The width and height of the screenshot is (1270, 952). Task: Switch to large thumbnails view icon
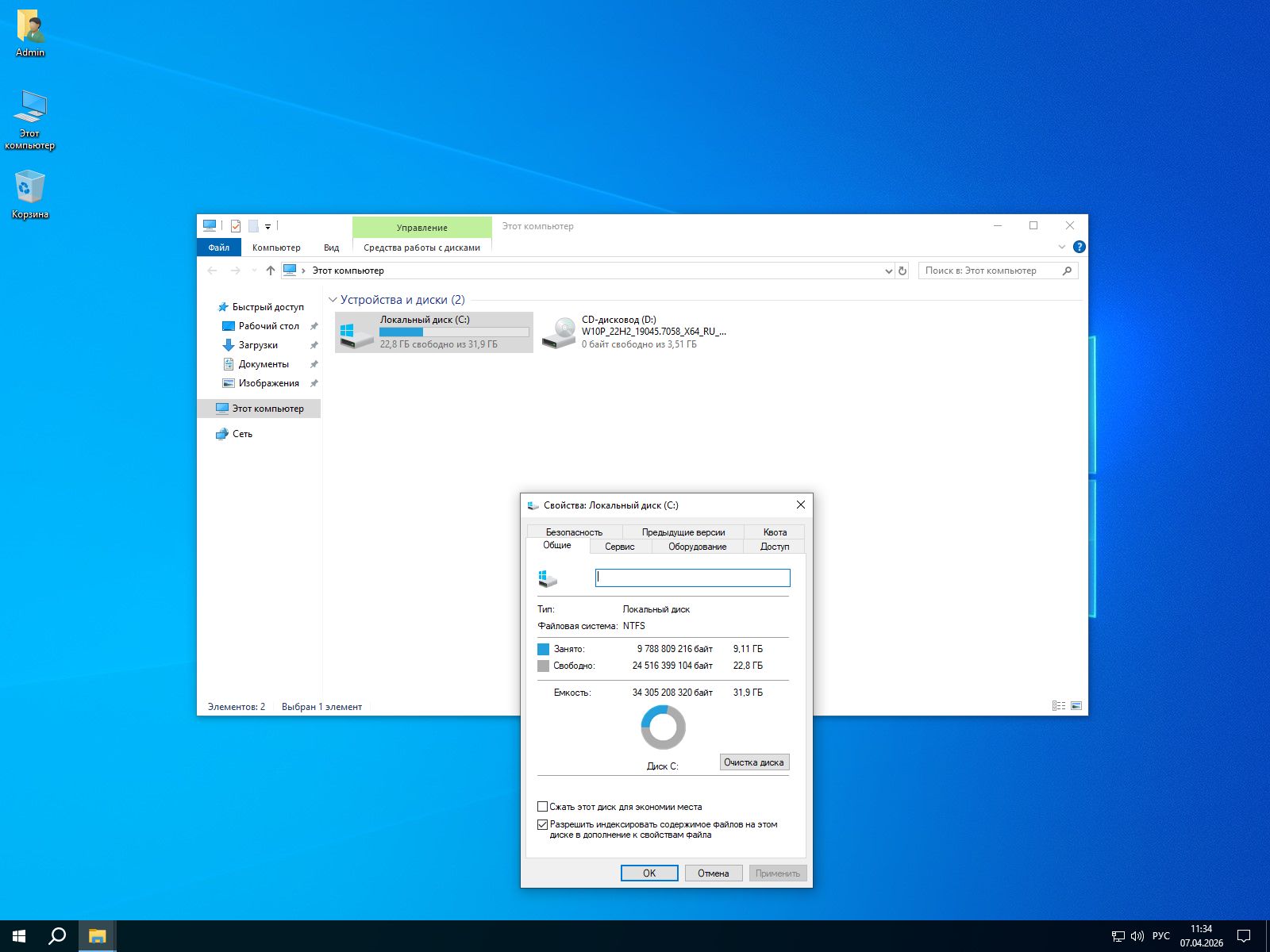pos(1076,705)
